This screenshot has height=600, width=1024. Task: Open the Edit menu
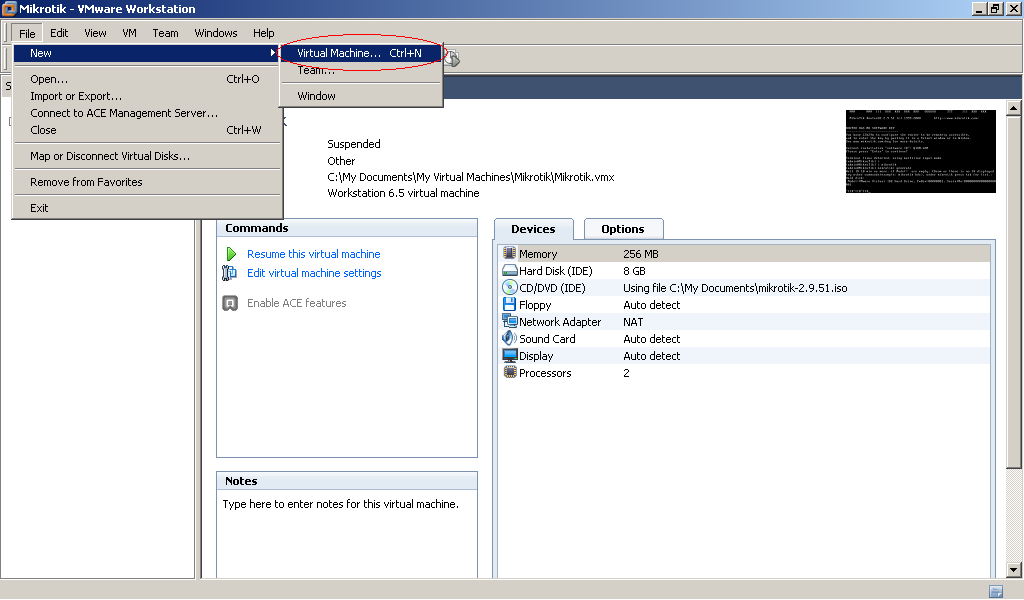click(59, 33)
